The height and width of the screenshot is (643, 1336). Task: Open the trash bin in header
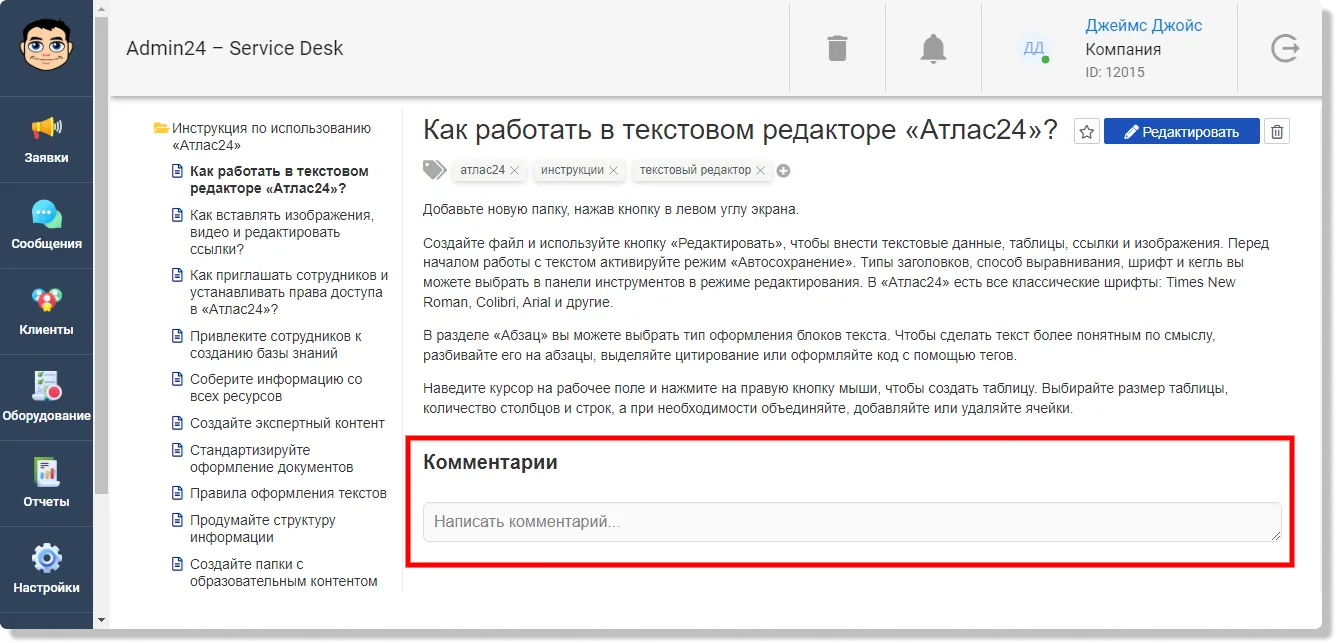(x=837, y=48)
